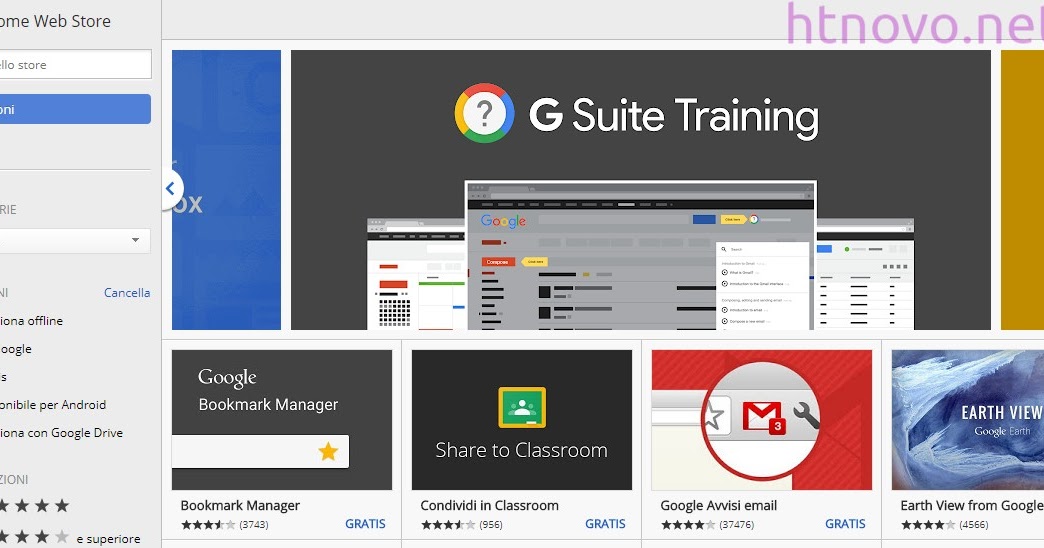Click the store search field

pos(75,65)
